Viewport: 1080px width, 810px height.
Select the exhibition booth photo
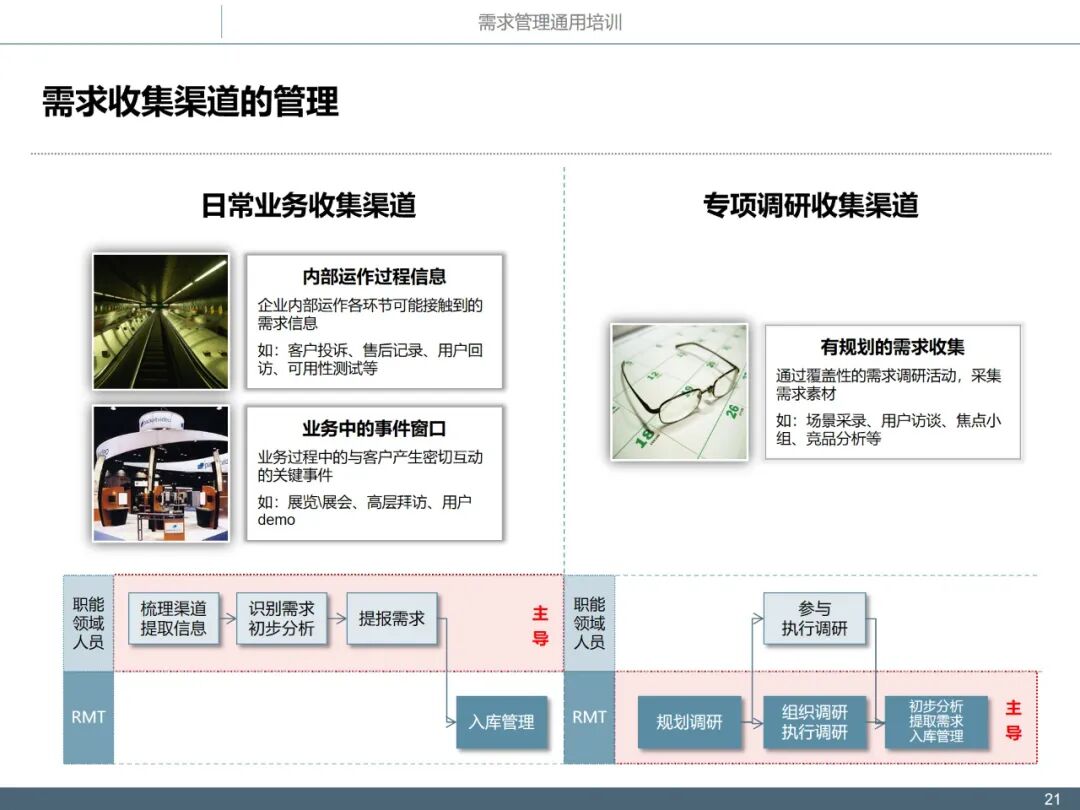160,473
